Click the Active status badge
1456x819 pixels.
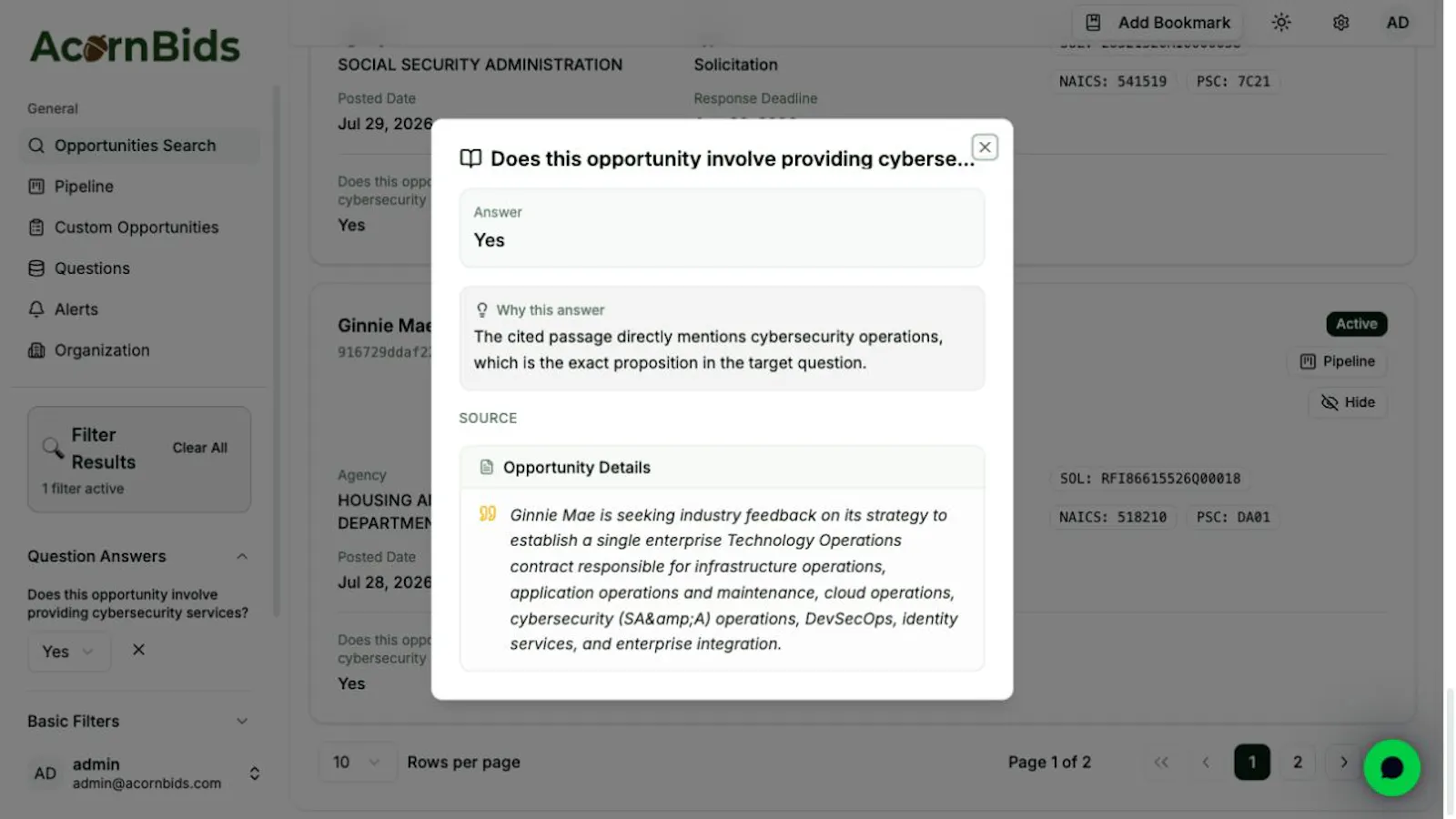(x=1356, y=324)
